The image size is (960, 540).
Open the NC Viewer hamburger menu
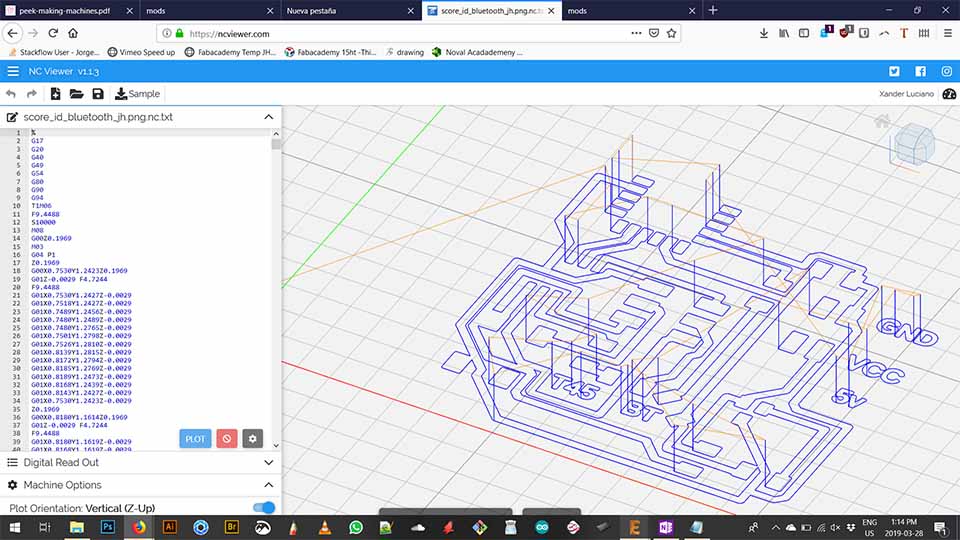(13, 72)
